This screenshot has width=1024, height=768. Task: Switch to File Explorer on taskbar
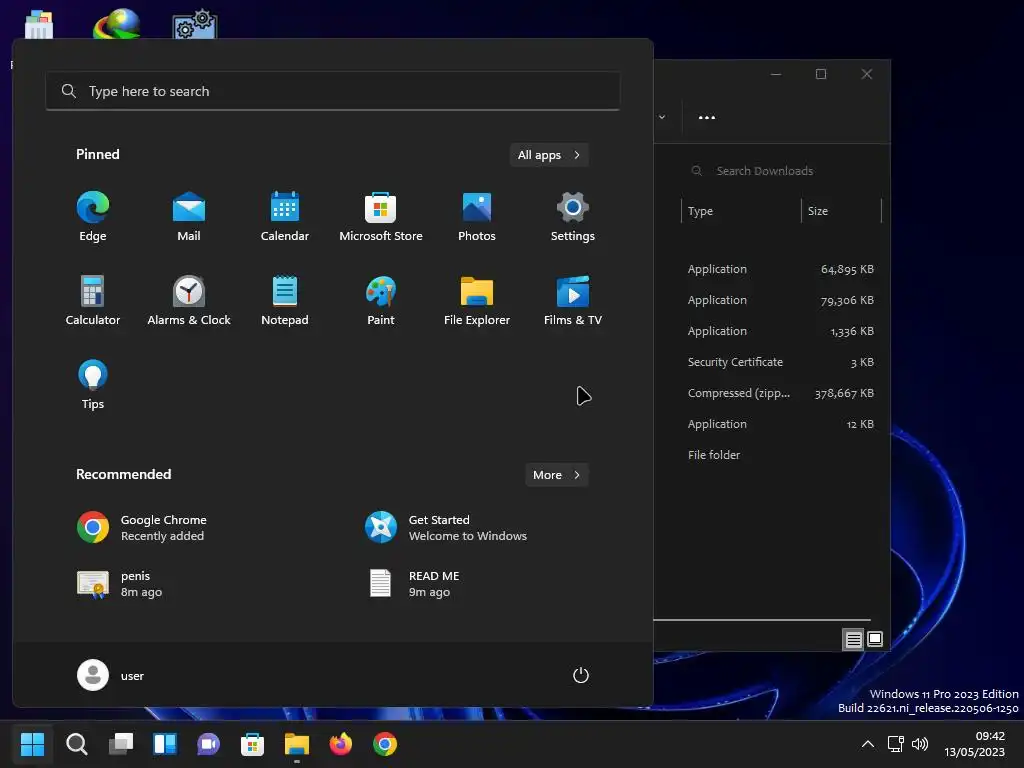[296, 744]
